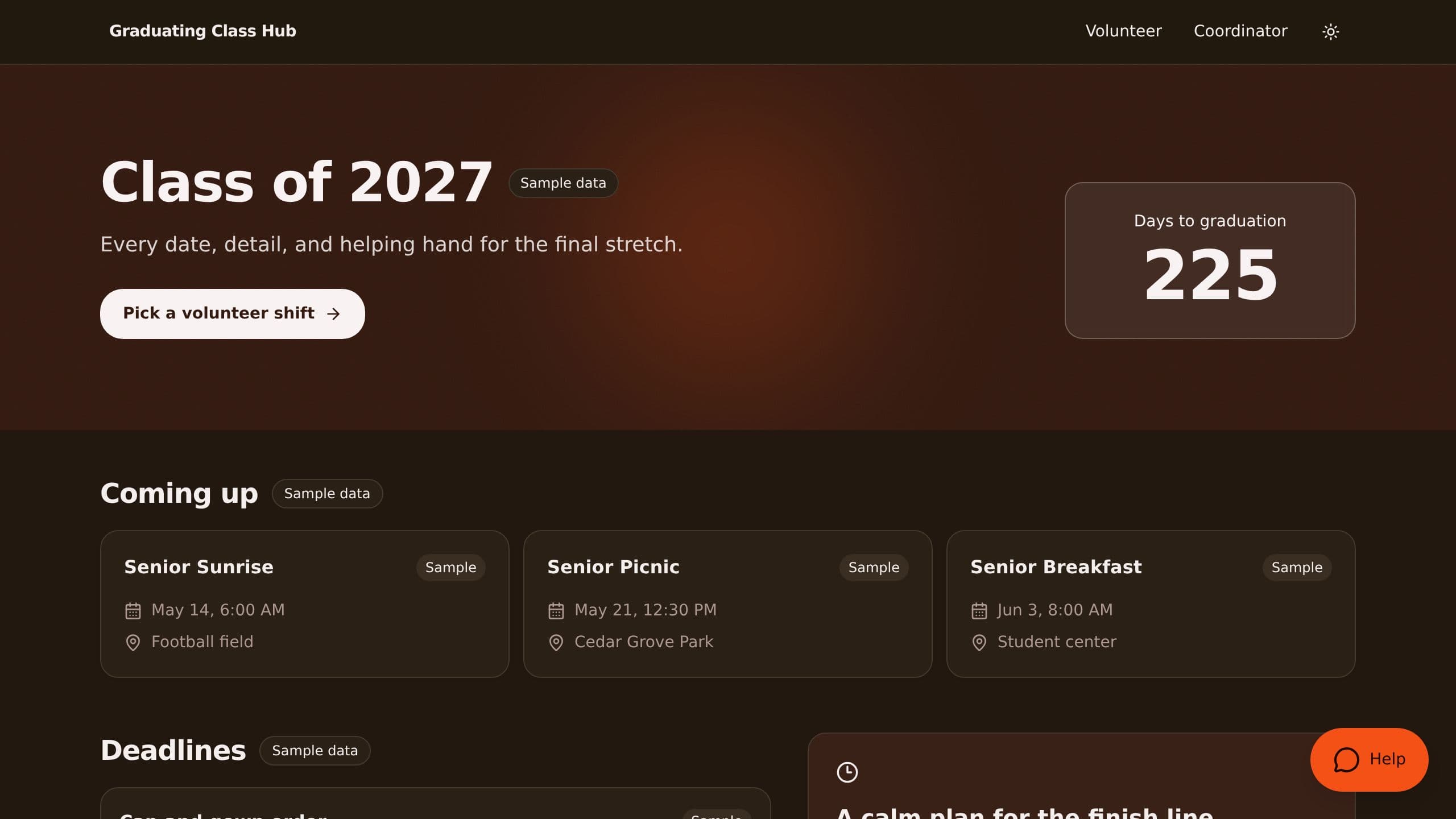Click the Class of 2027 heading
Screen dimensions: 1456x819
[296, 182]
